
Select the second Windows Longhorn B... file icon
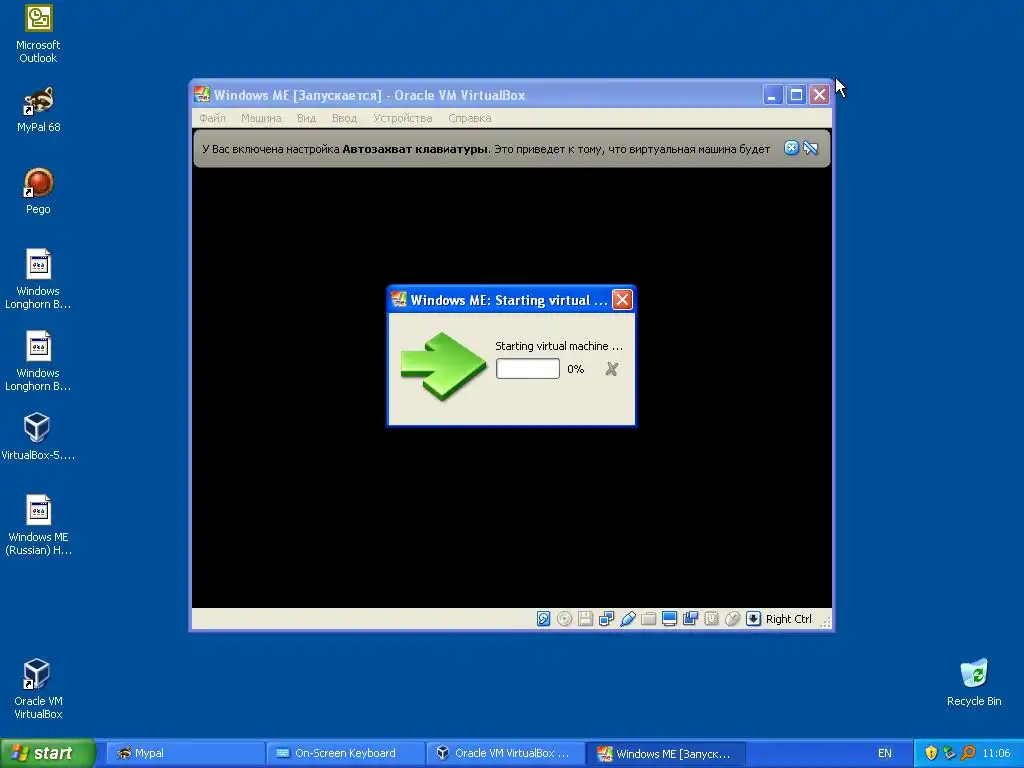38,361
